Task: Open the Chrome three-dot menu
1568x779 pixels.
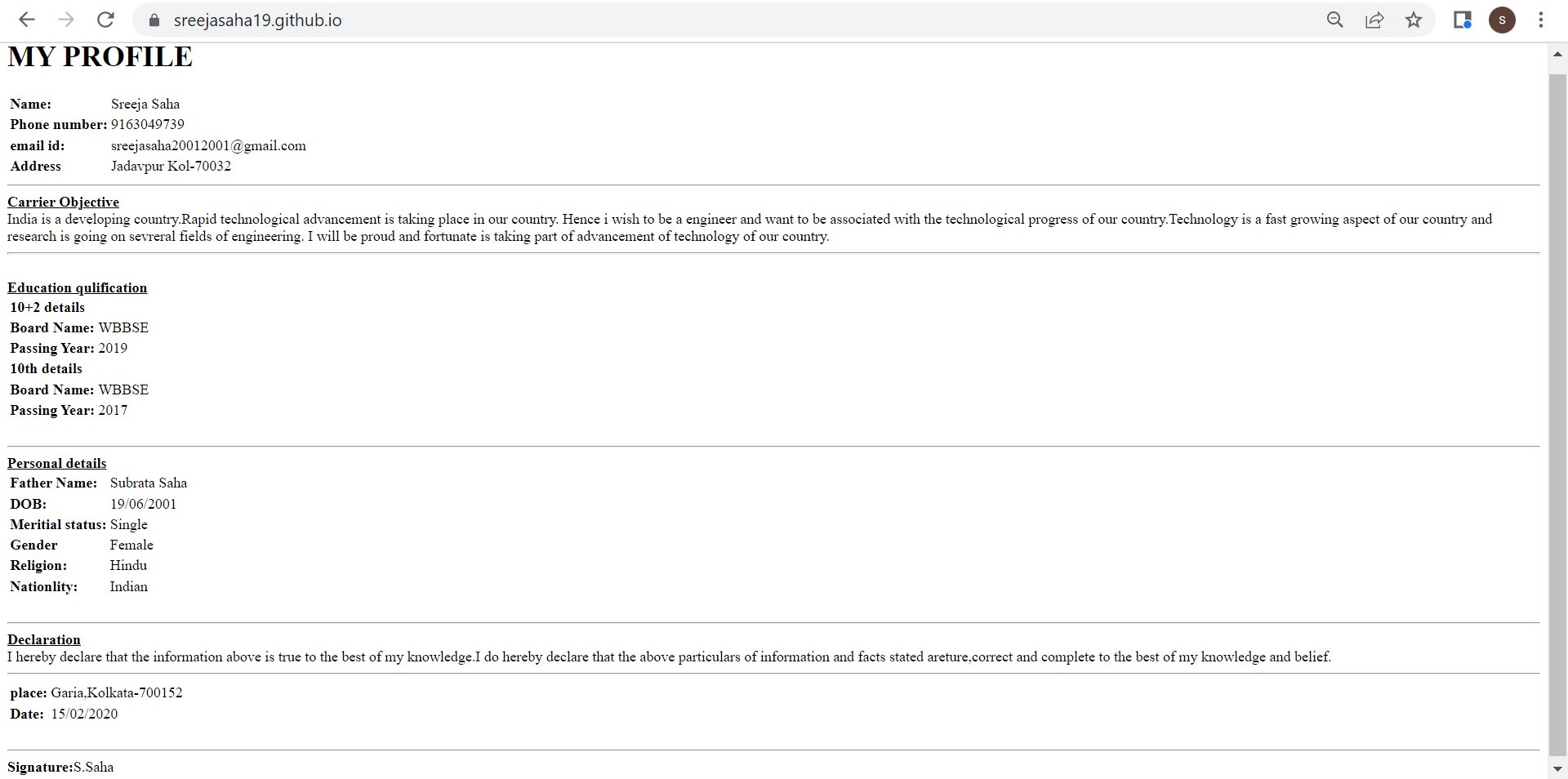Action: (1541, 20)
